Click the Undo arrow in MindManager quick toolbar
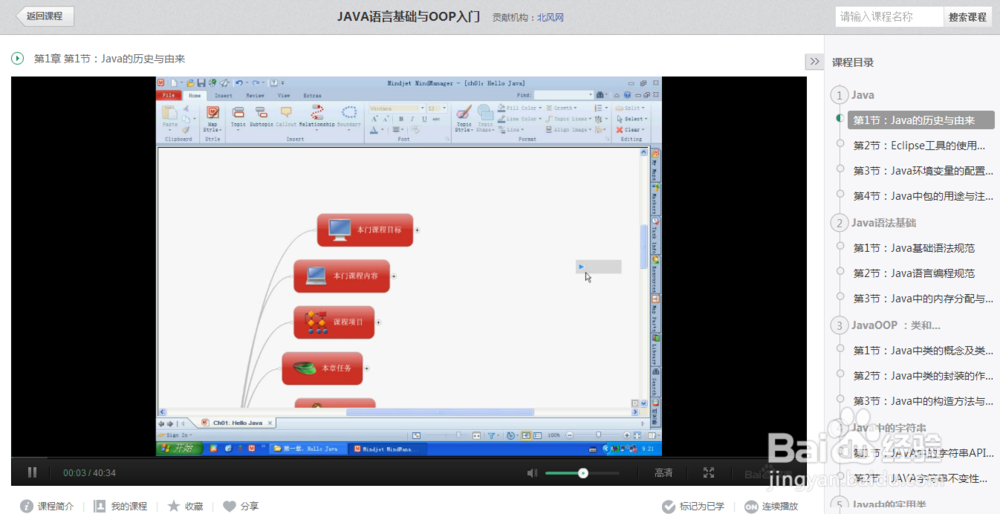This screenshot has width=1000, height=514. click(x=239, y=83)
